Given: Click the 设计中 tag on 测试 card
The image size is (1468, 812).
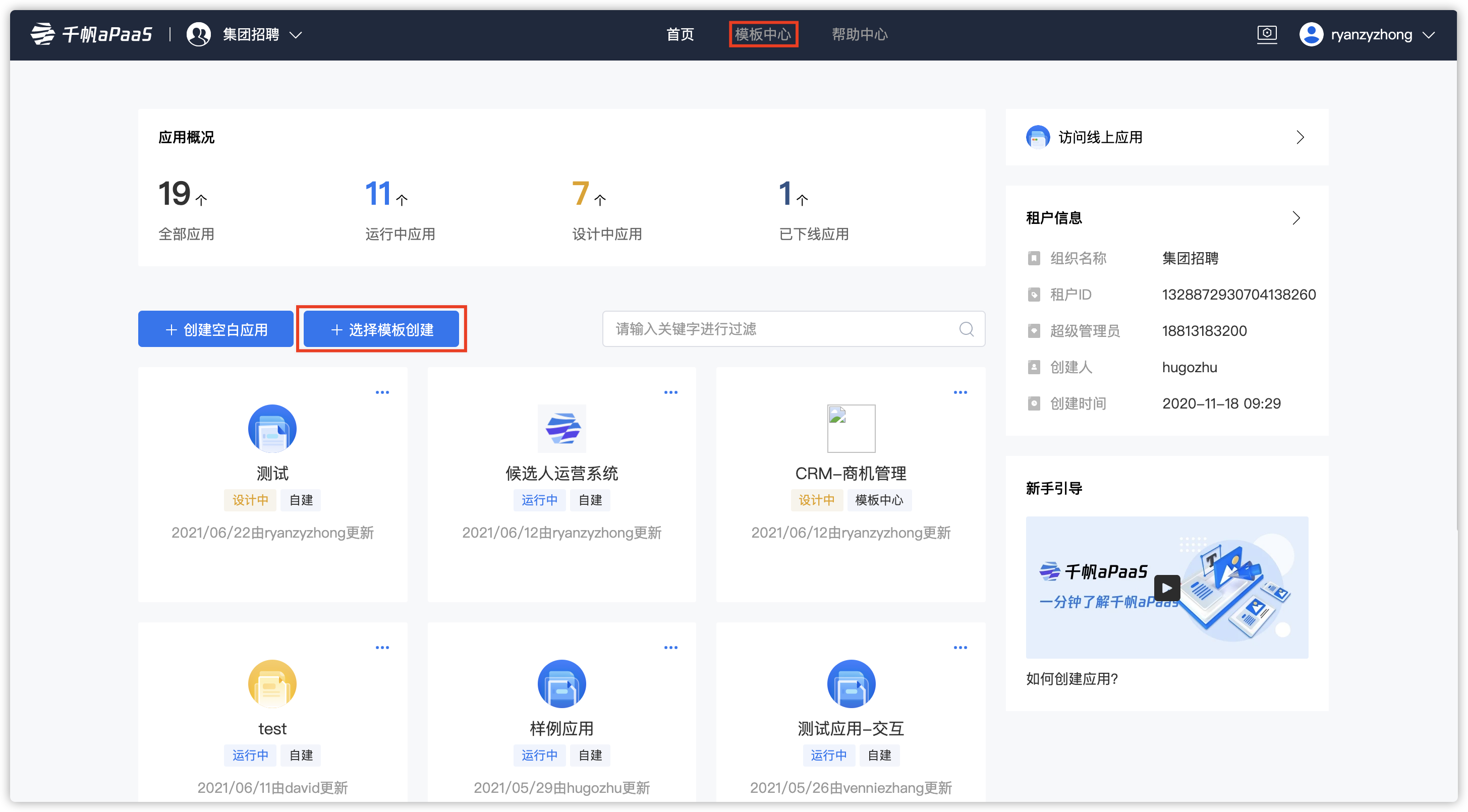Looking at the screenshot, I should click(250, 500).
